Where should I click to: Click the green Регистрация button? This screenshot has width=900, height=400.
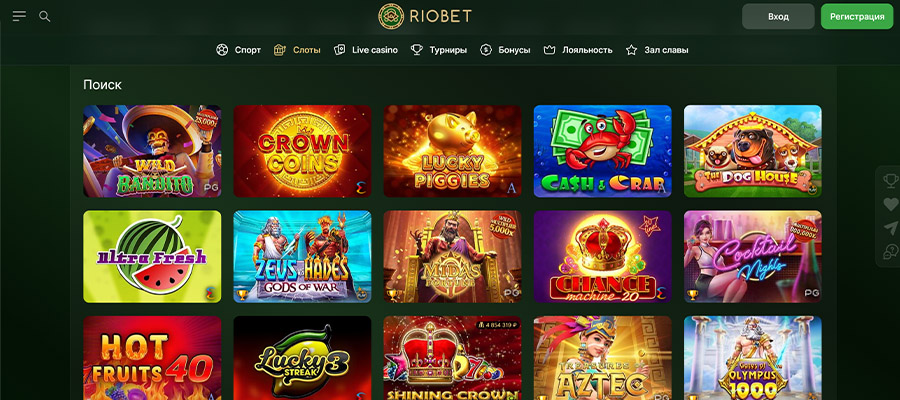pos(857,17)
